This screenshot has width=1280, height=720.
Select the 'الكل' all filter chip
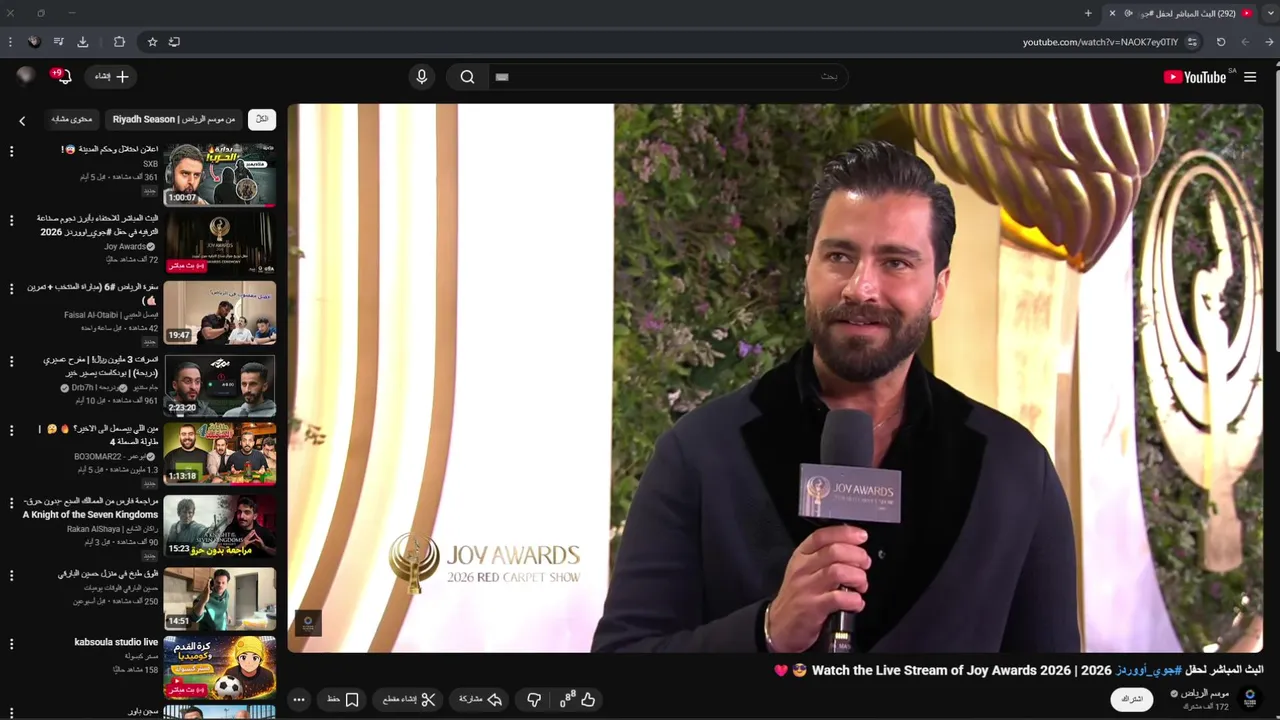(262, 119)
